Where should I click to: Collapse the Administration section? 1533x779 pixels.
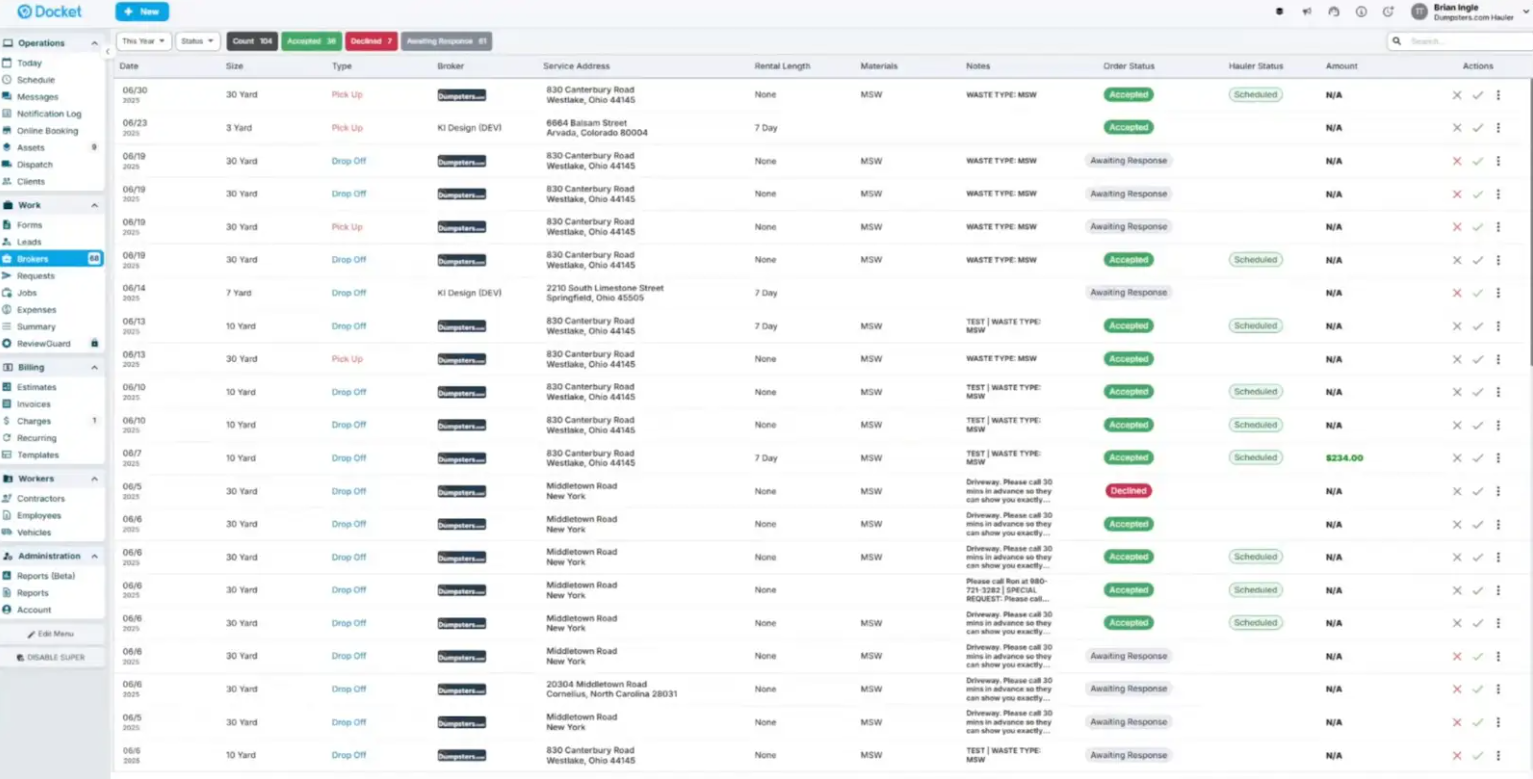tap(94, 556)
